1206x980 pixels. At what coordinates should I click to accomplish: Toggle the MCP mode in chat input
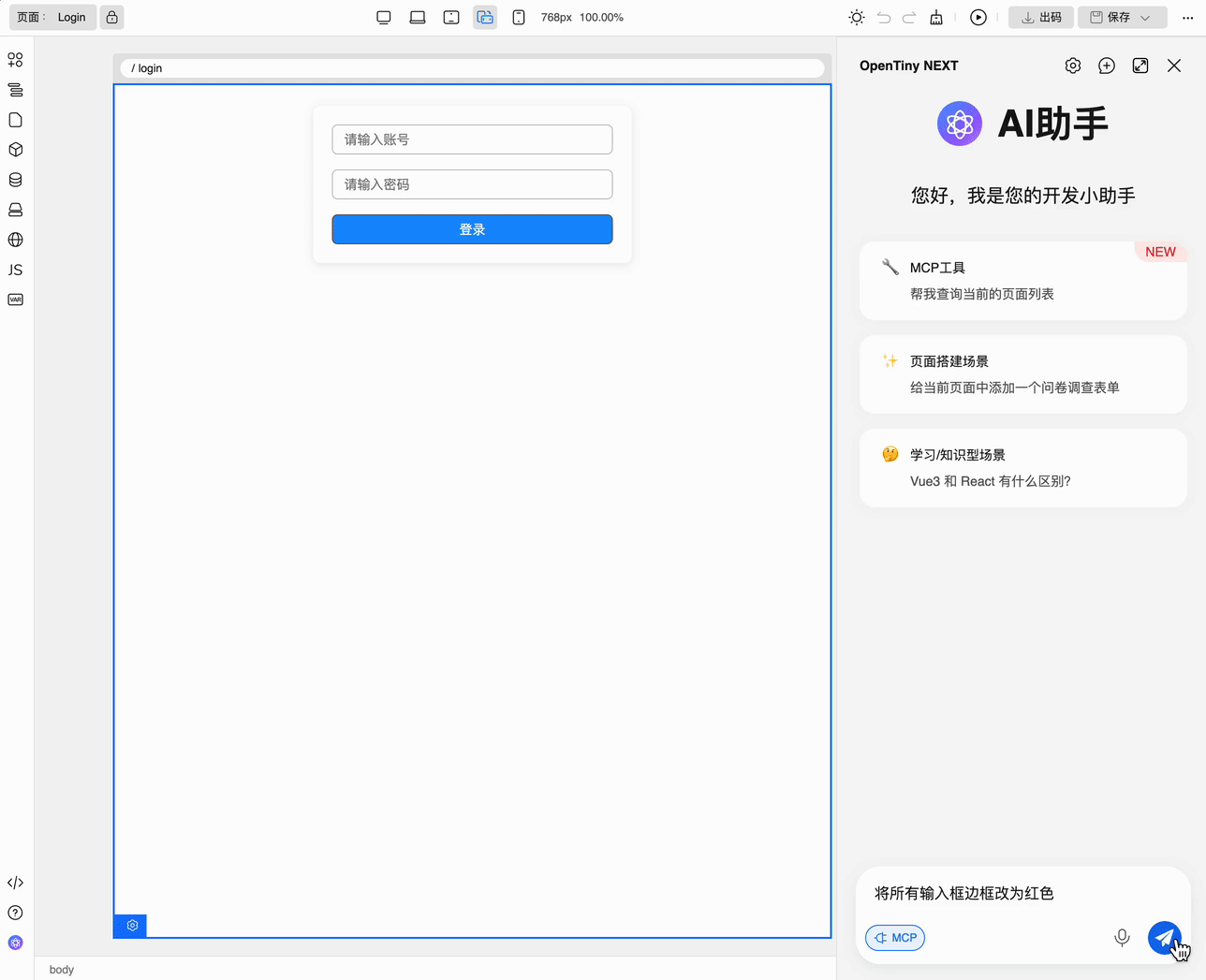click(x=894, y=937)
